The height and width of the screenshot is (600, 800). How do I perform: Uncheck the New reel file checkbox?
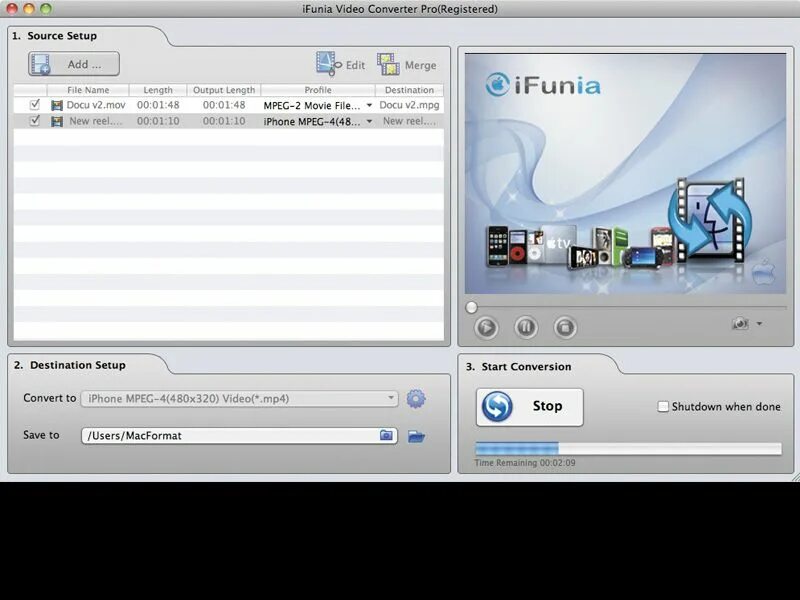[35, 121]
